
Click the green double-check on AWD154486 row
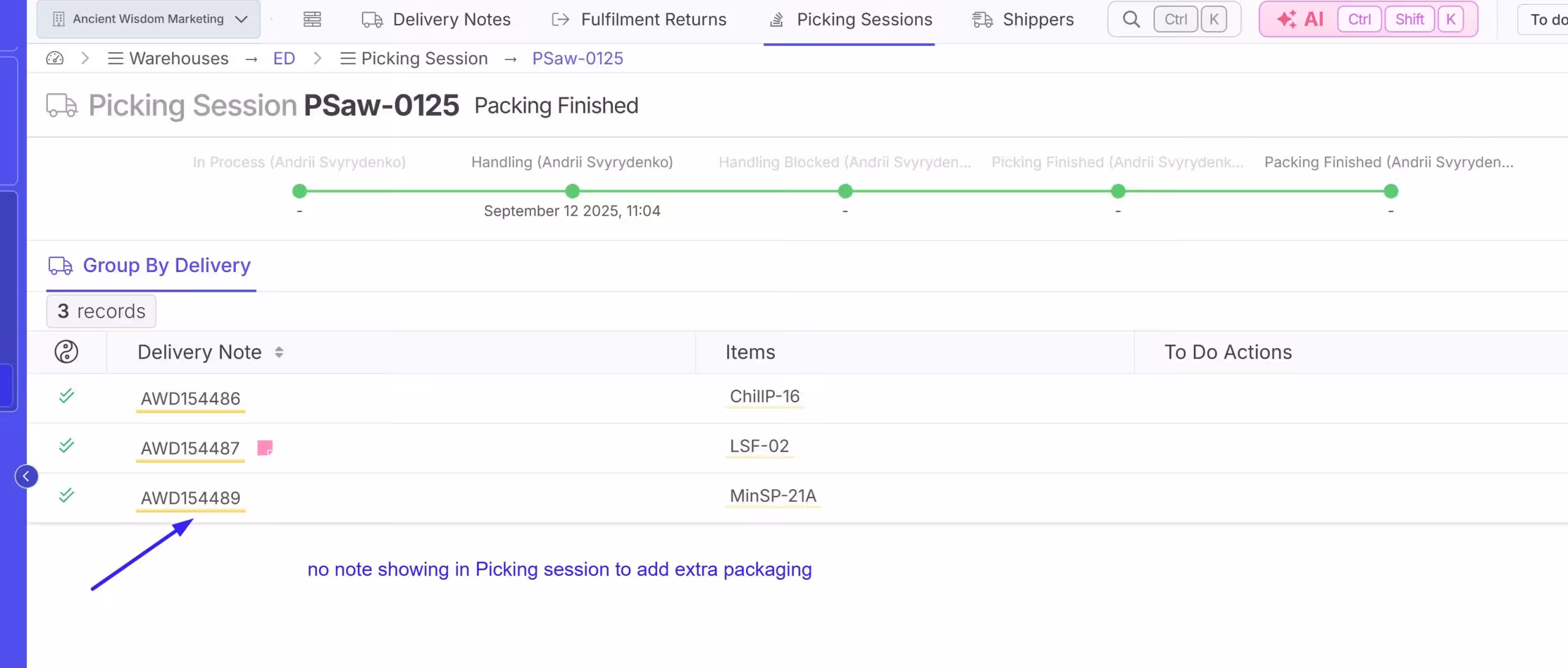66,396
